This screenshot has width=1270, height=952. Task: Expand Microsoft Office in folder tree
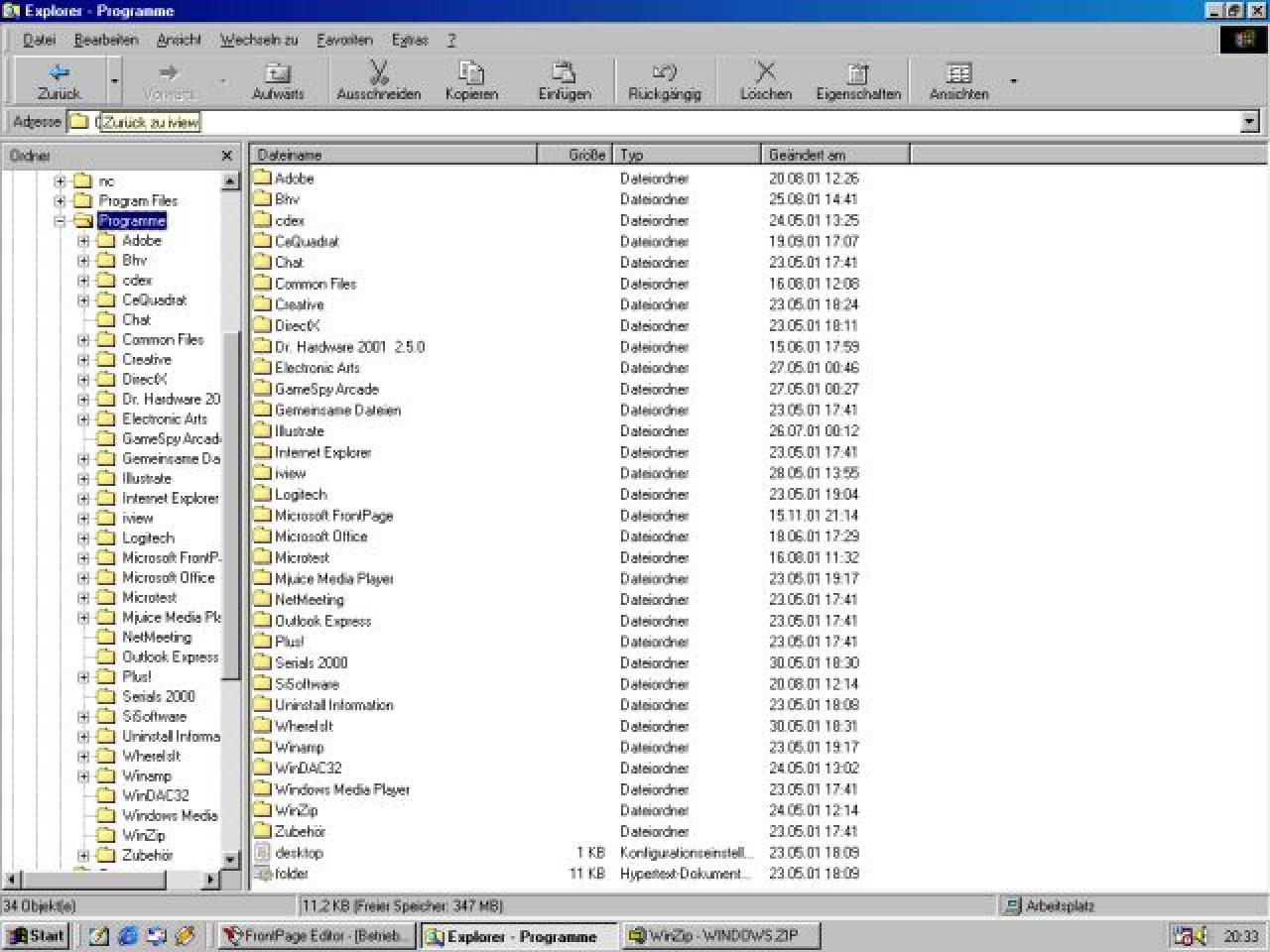pos(83,578)
